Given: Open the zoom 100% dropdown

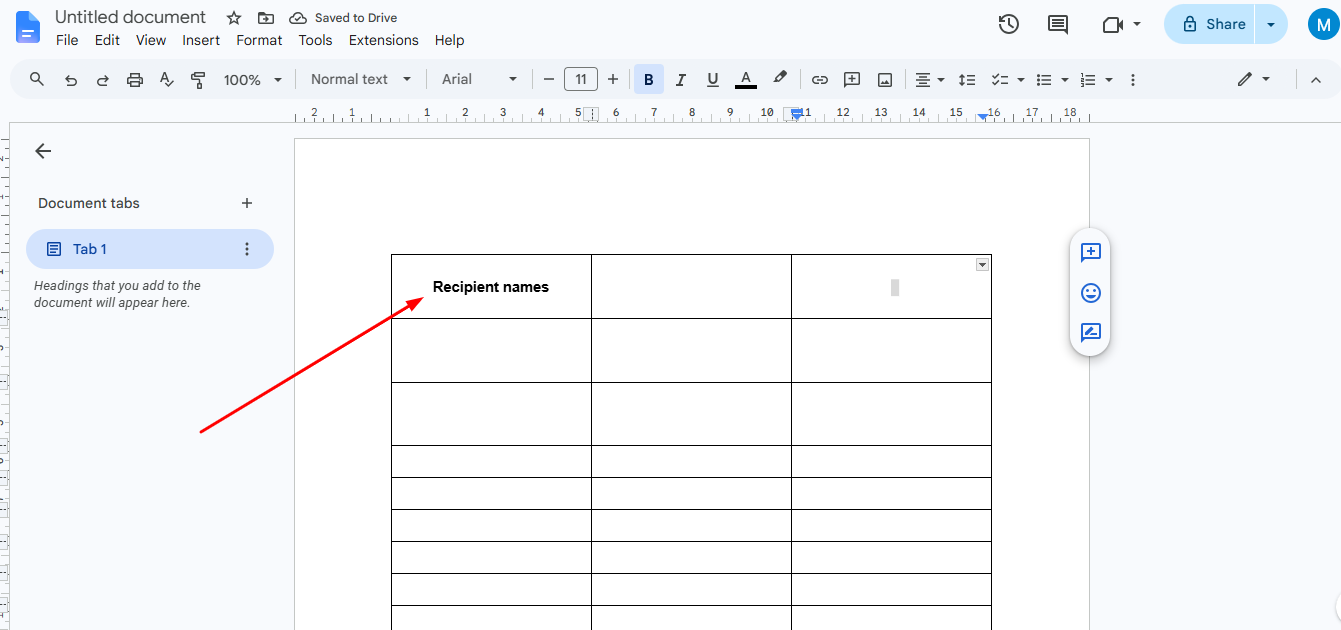Looking at the screenshot, I should (x=253, y=80).
